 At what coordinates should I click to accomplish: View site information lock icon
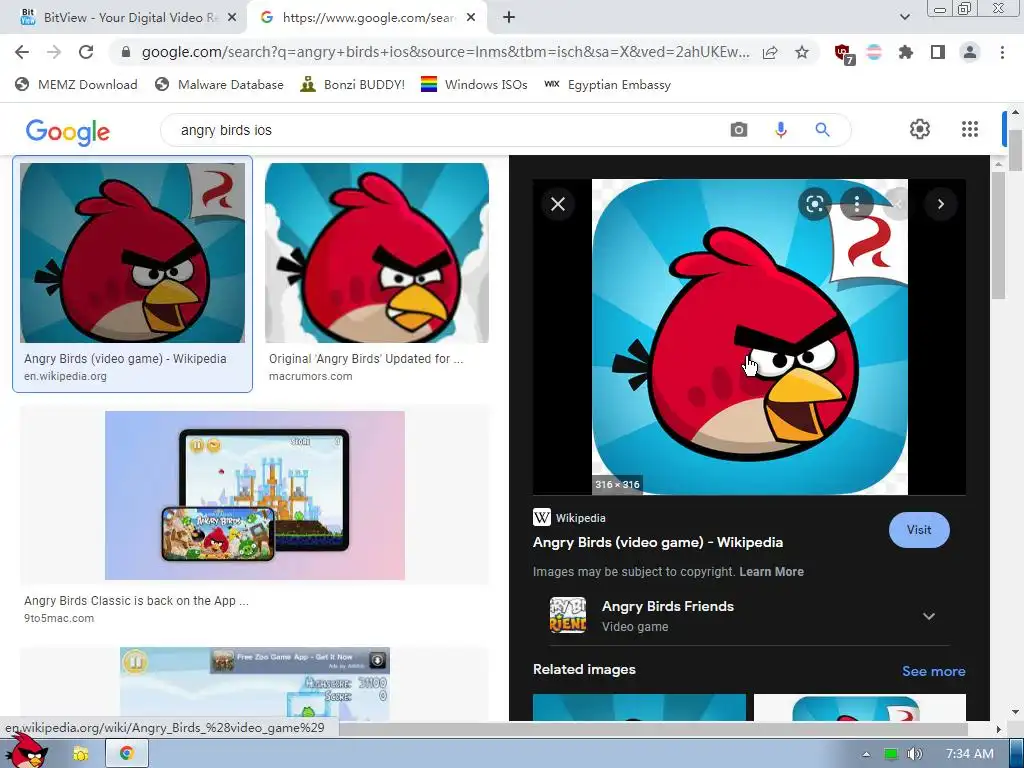tap(126, 52)
